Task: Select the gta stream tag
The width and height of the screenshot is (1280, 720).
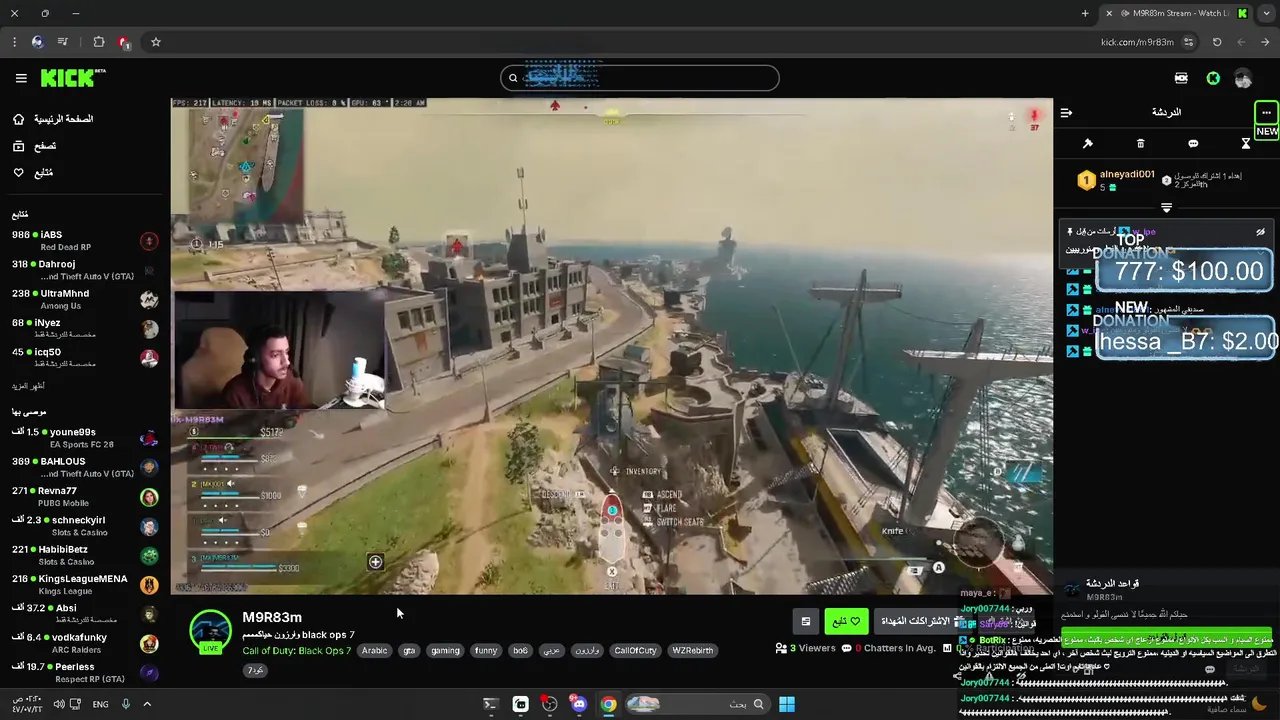Action: pyautogui.click(x=409, y=651)
